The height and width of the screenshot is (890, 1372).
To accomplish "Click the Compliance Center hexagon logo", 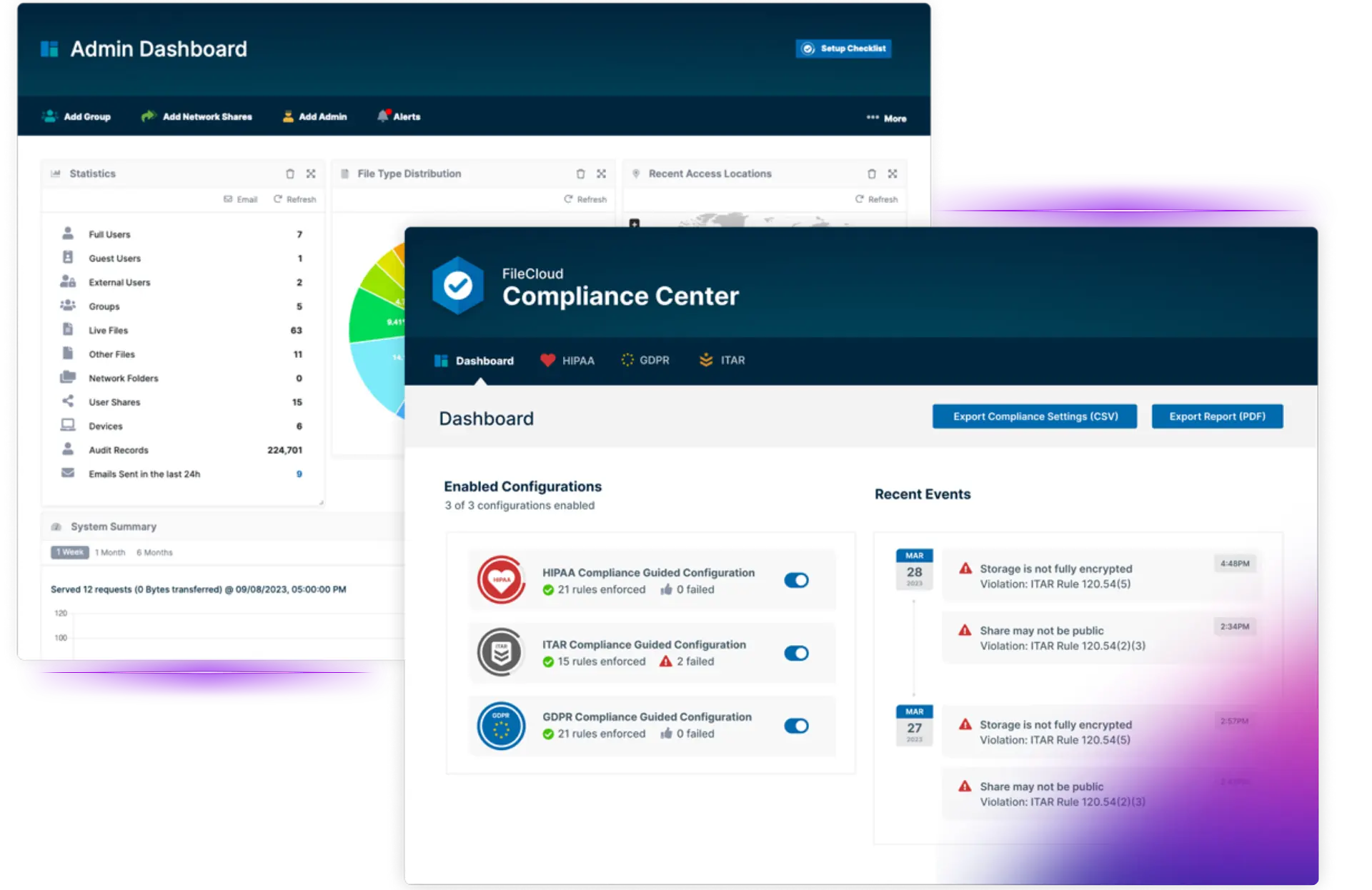I will (x=458, y=286).
